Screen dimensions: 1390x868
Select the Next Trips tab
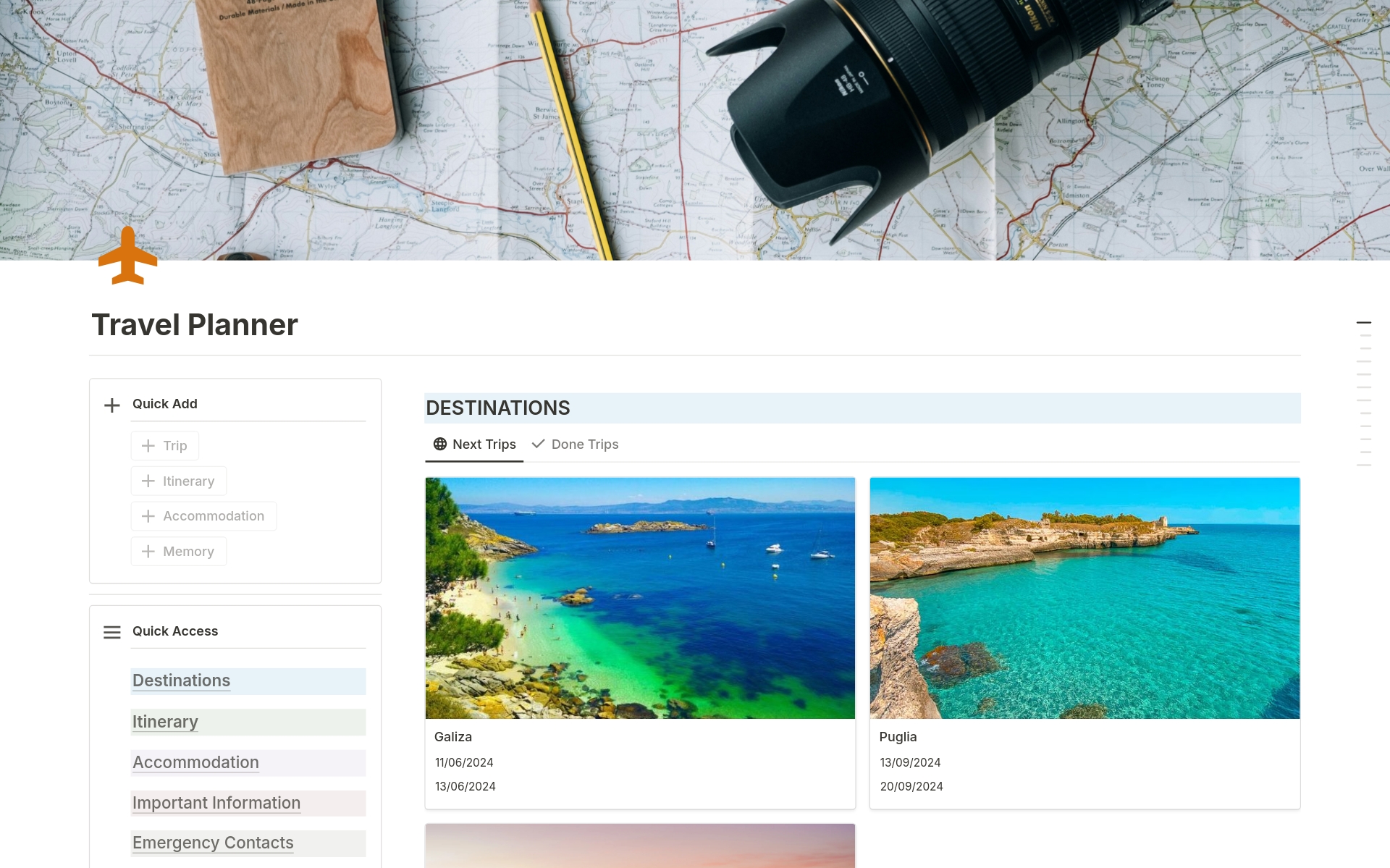(475, 444)
